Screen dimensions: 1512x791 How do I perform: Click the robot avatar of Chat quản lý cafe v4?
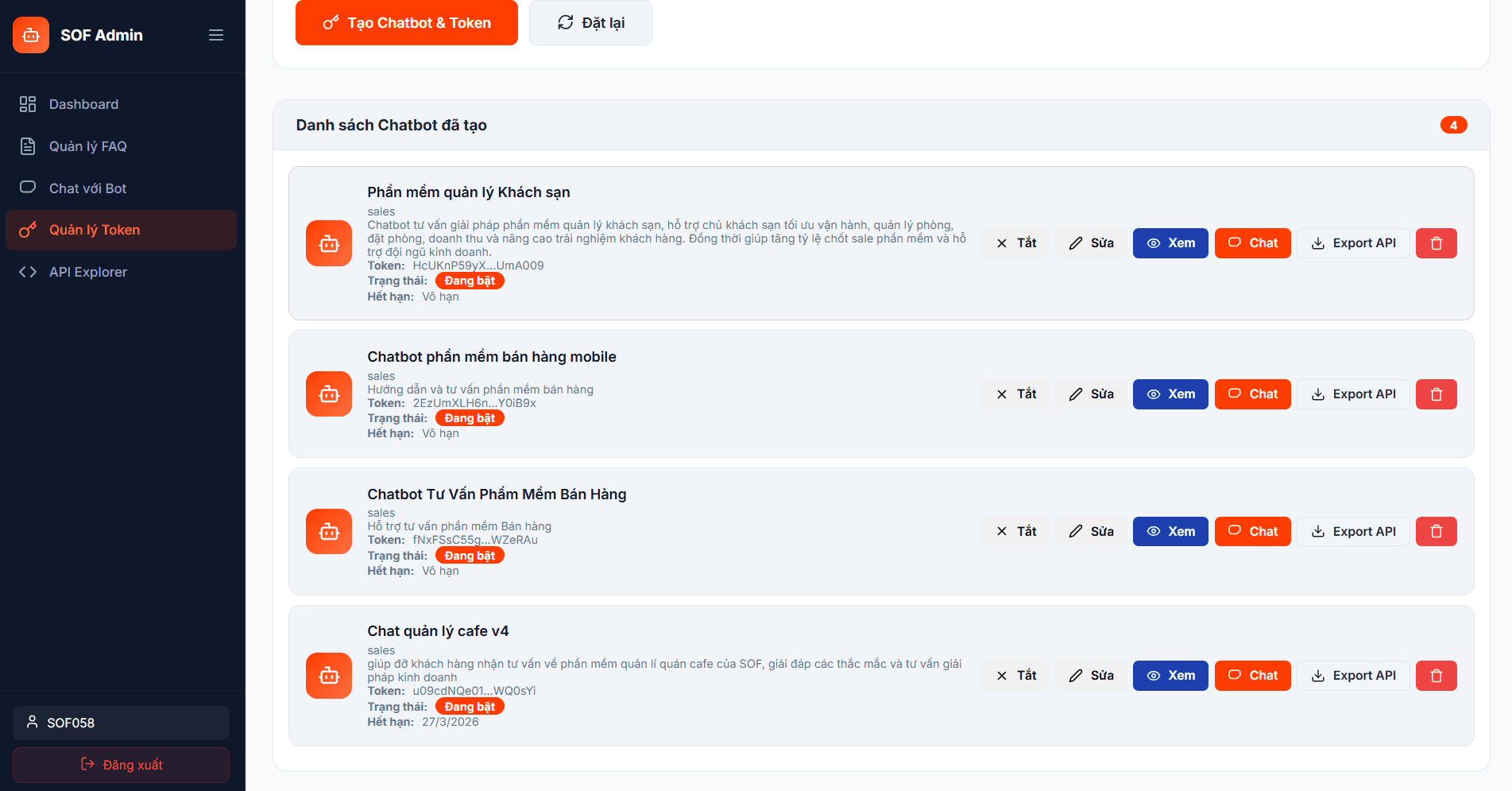coord(328,675)
